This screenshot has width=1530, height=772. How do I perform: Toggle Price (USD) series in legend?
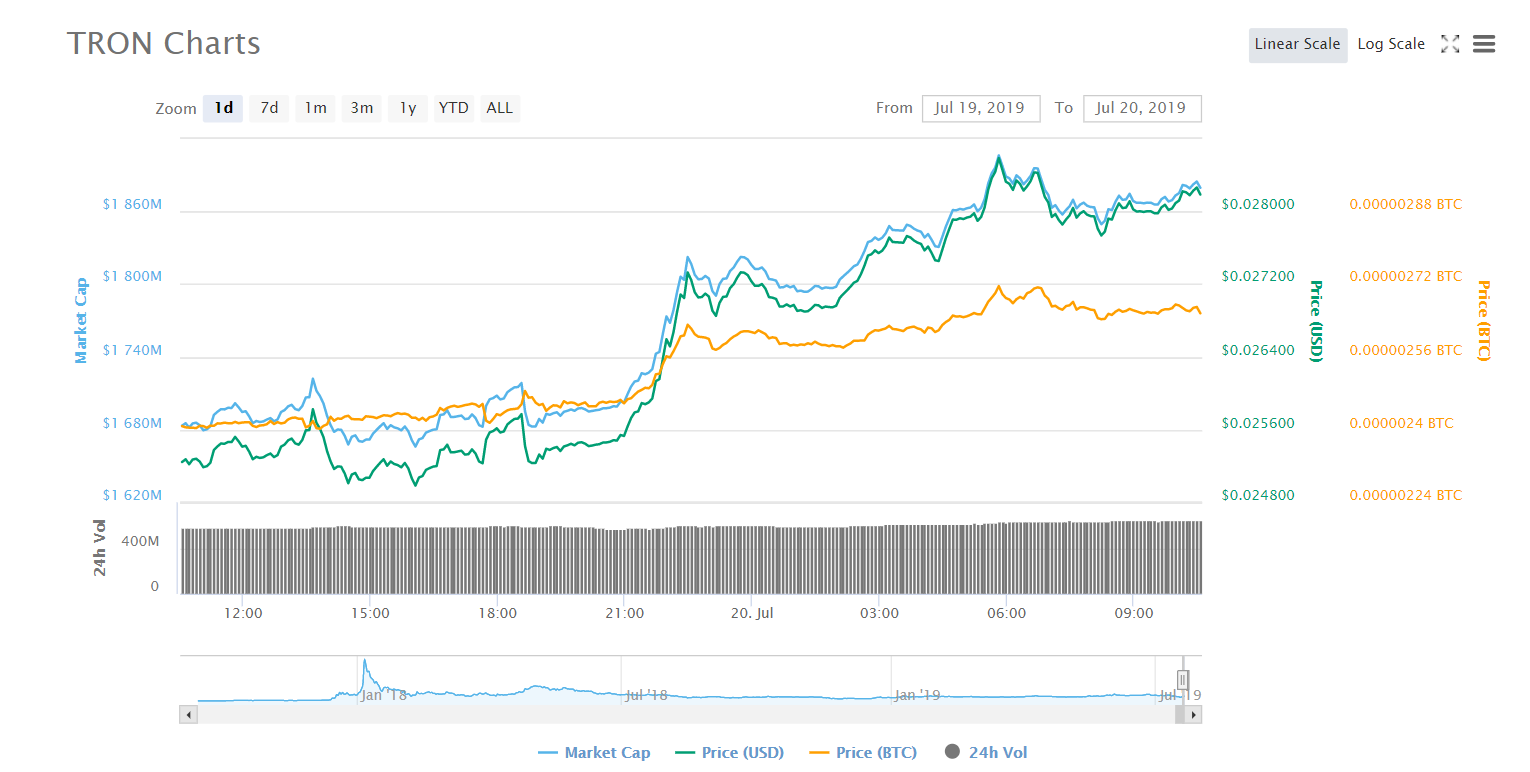[x=730, y=753]
